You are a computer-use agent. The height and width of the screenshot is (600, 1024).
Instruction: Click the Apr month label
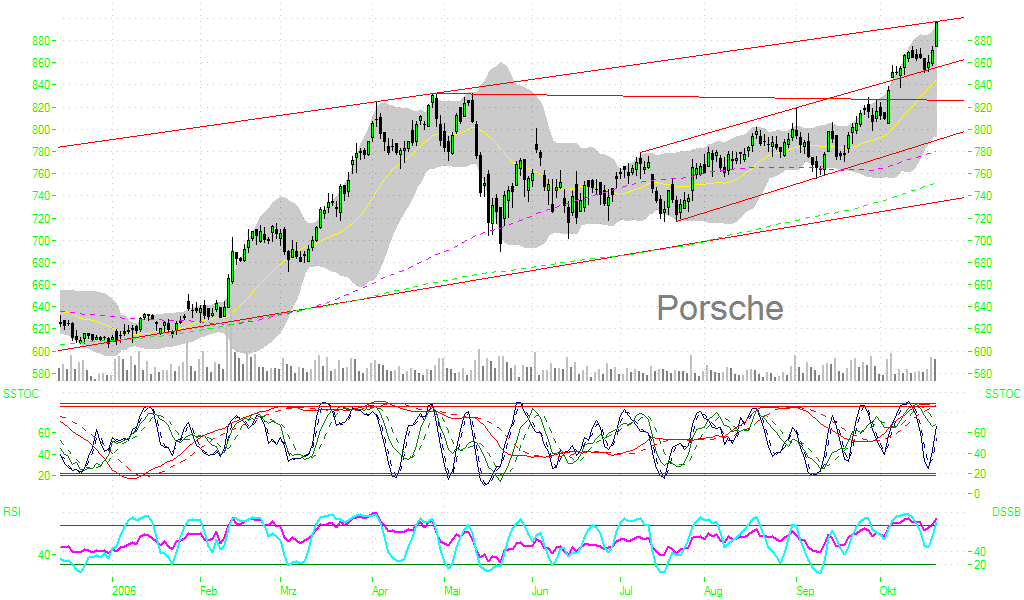380,591
